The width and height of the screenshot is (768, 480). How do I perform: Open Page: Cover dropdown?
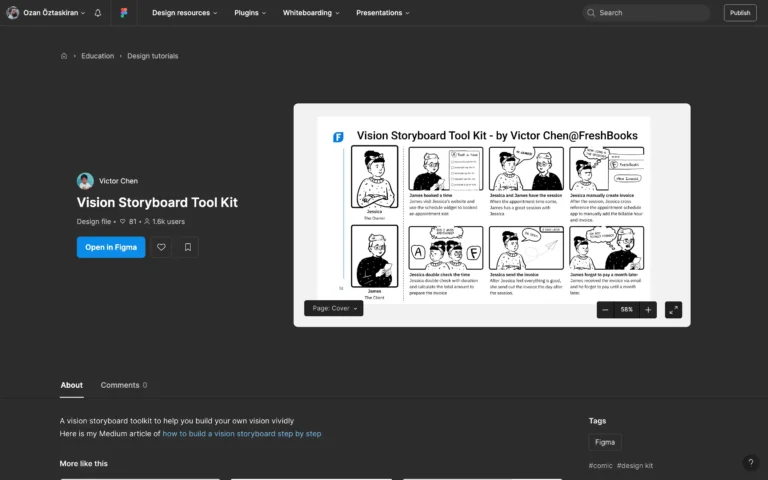(x=334, y=308)
